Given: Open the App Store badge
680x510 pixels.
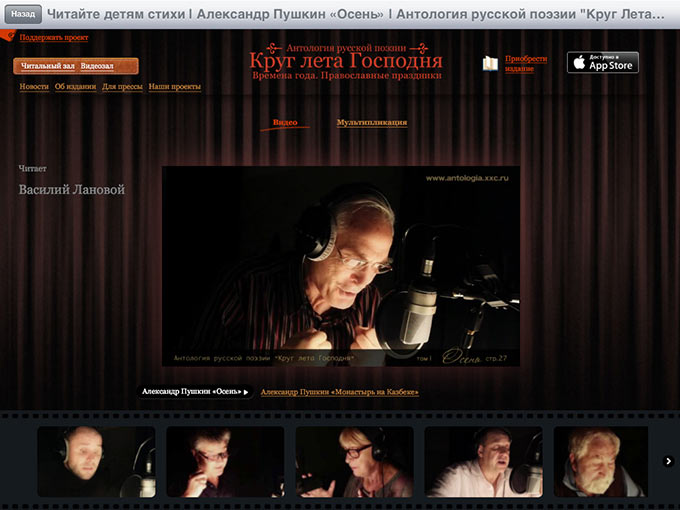Looking at the screenshot, I should click(603, 62).
